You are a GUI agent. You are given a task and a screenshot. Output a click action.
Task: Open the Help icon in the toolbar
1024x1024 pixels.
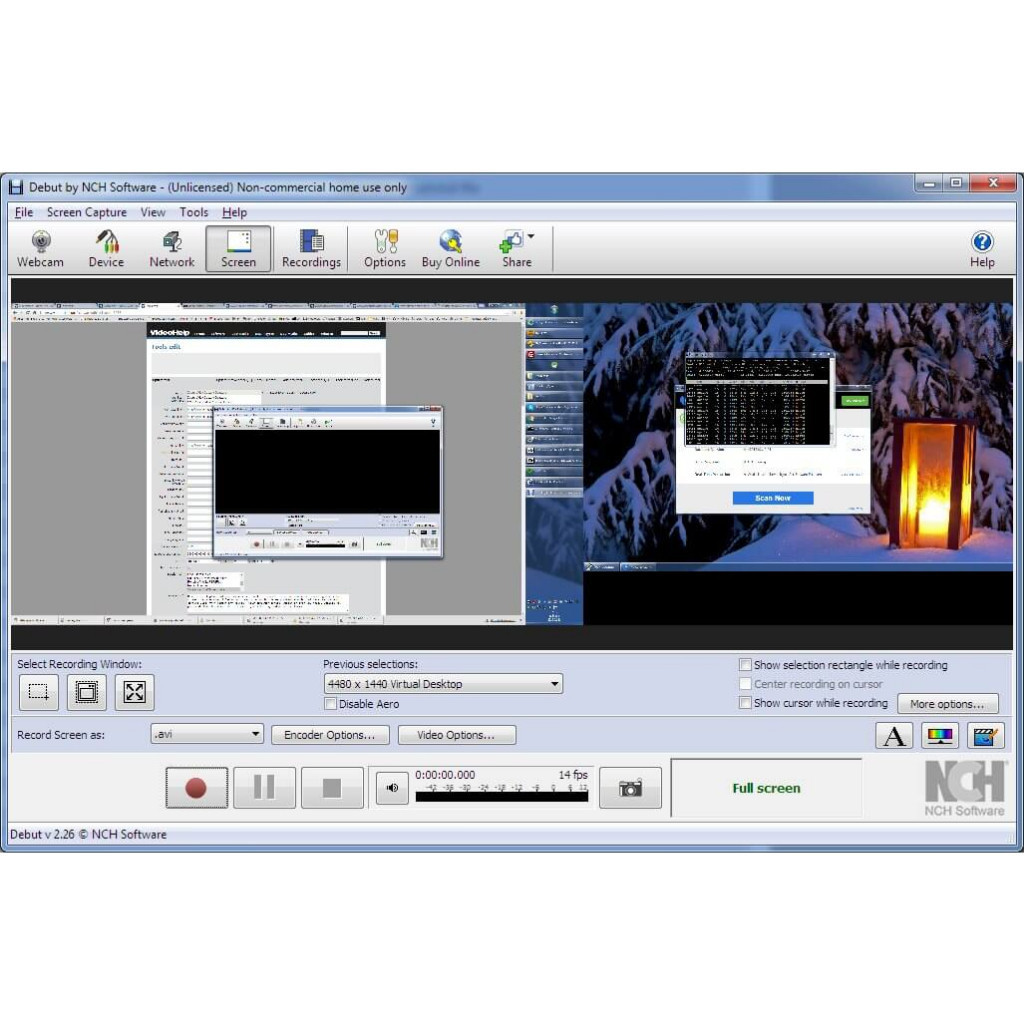[982, 248]
